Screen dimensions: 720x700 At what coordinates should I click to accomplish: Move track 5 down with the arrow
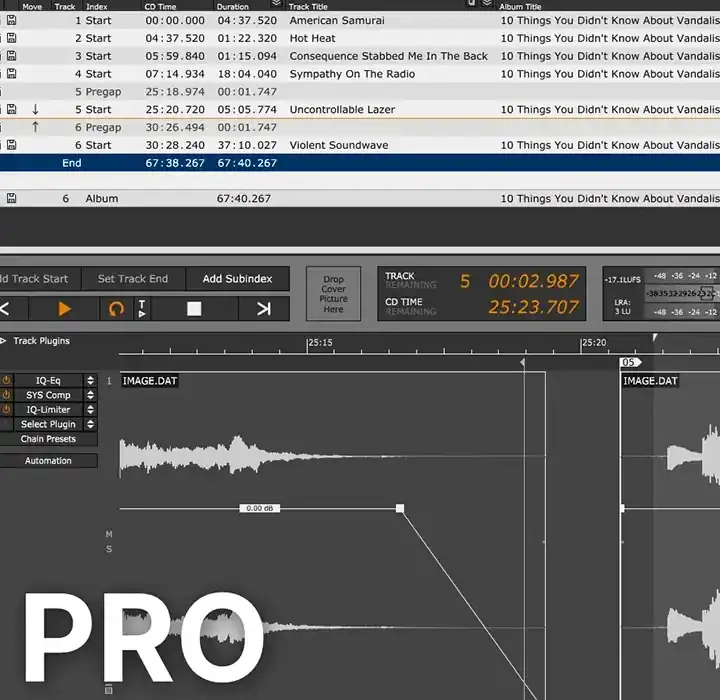(x=35, y=109)
